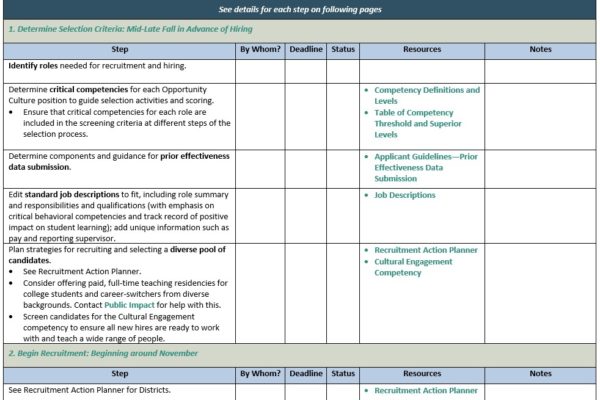Select heading '1. Determine Selection Criteria'
Image resolution: width=600 pixels, height=400 pixels.
(x=130, y=29)
